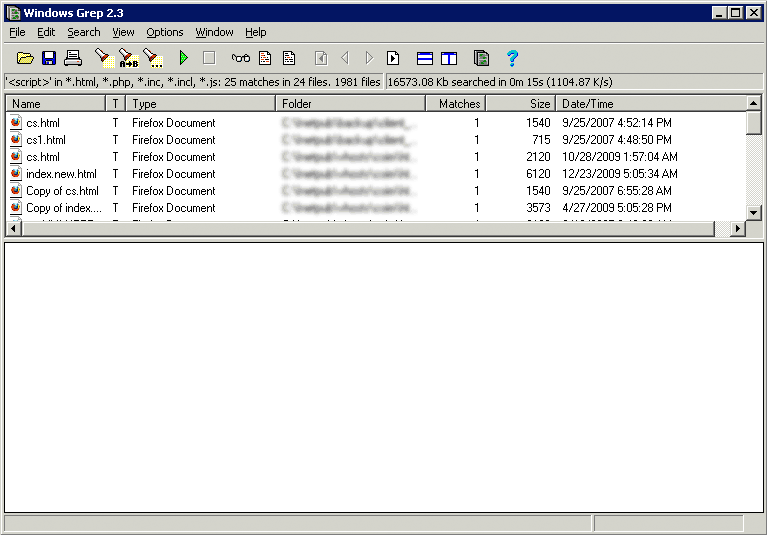Open the Window menu
The height and width of the screenshot is (535, 767).
pos(214,32)
